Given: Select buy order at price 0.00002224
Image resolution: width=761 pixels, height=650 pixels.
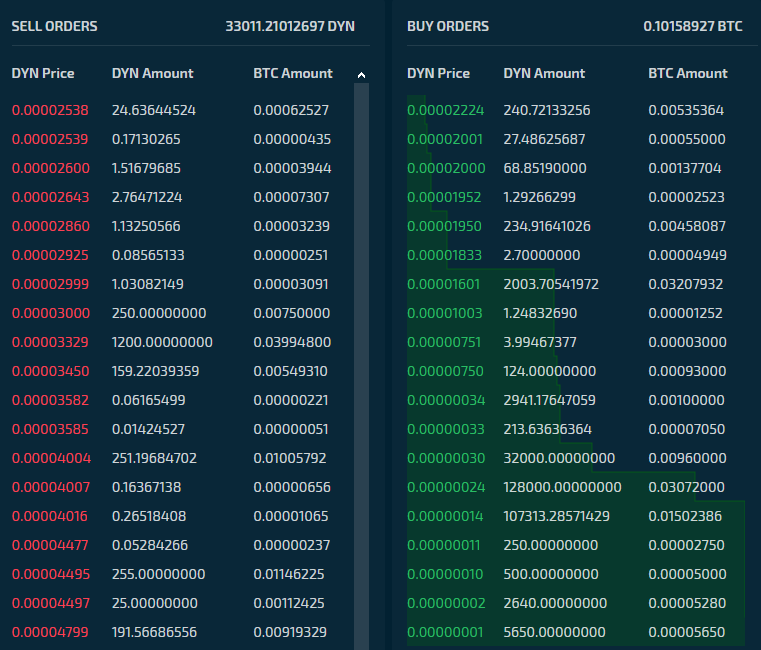Looking at the screenshot, I should coord(576,110).
